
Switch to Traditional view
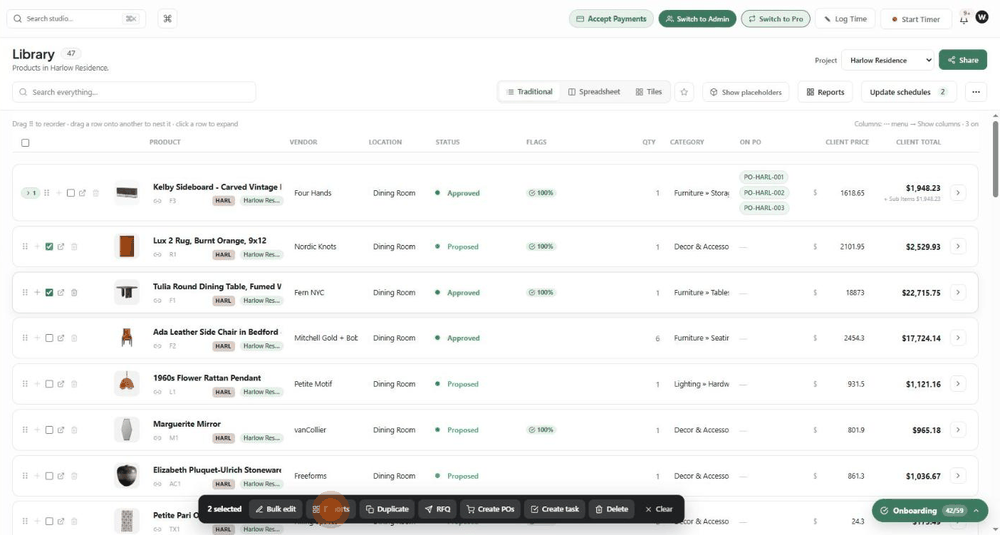(x=529, y=92)
